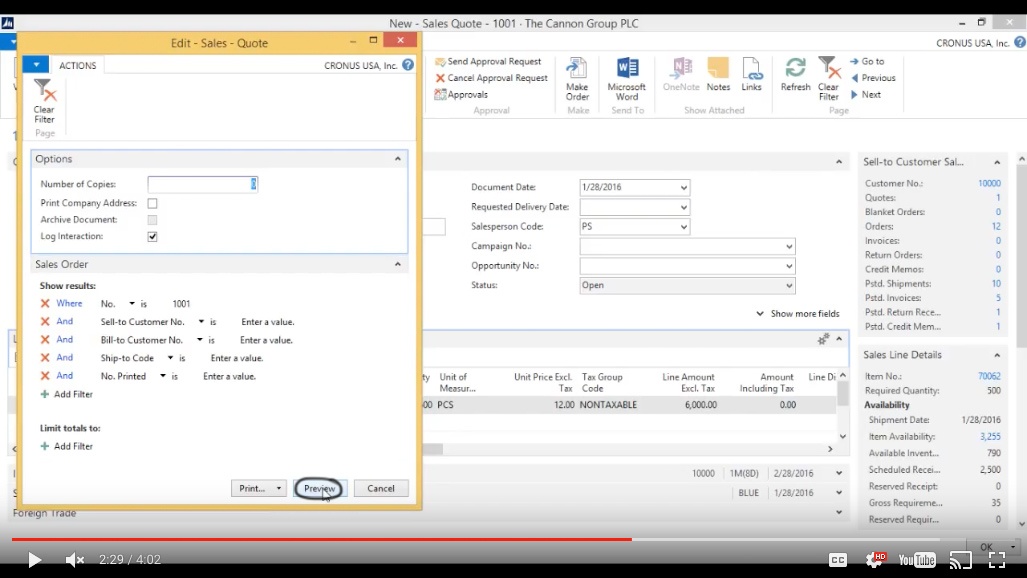The width and height of the screenshot is (1027, 578).
Task: Open Campaign No. dropdown
Action: coord(789,246)
